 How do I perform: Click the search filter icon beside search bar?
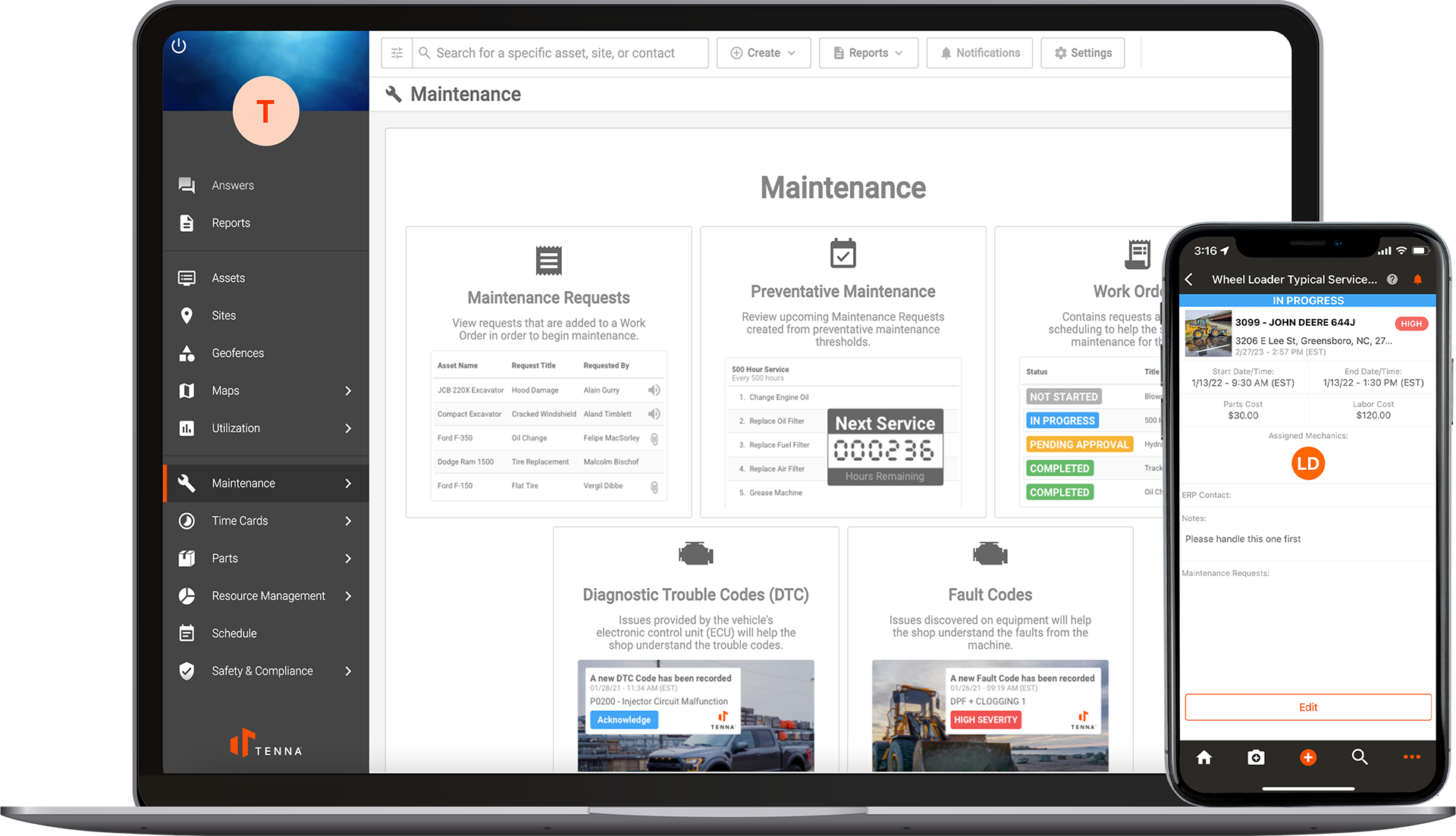[x=396, y=52]
